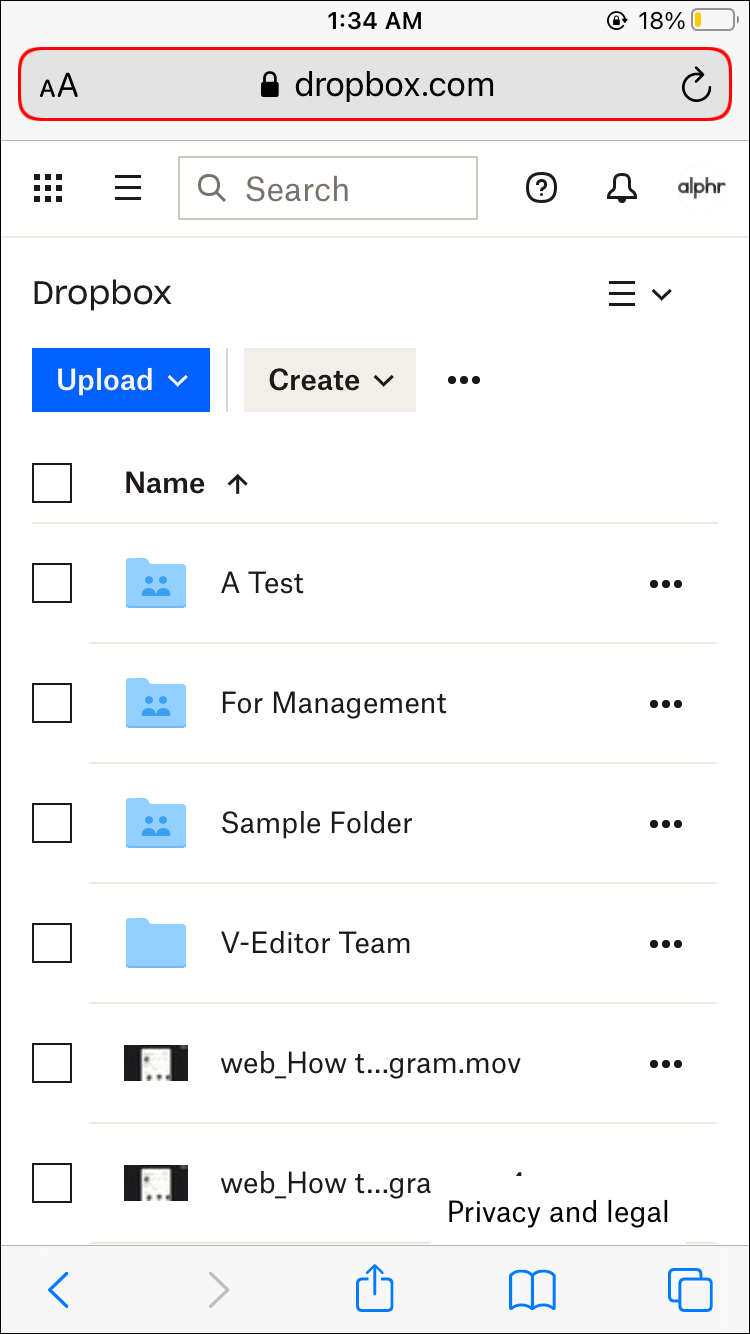The image size is (750, 1334).
Task: Open the Create dropdown menu
Action: point(330,380)
